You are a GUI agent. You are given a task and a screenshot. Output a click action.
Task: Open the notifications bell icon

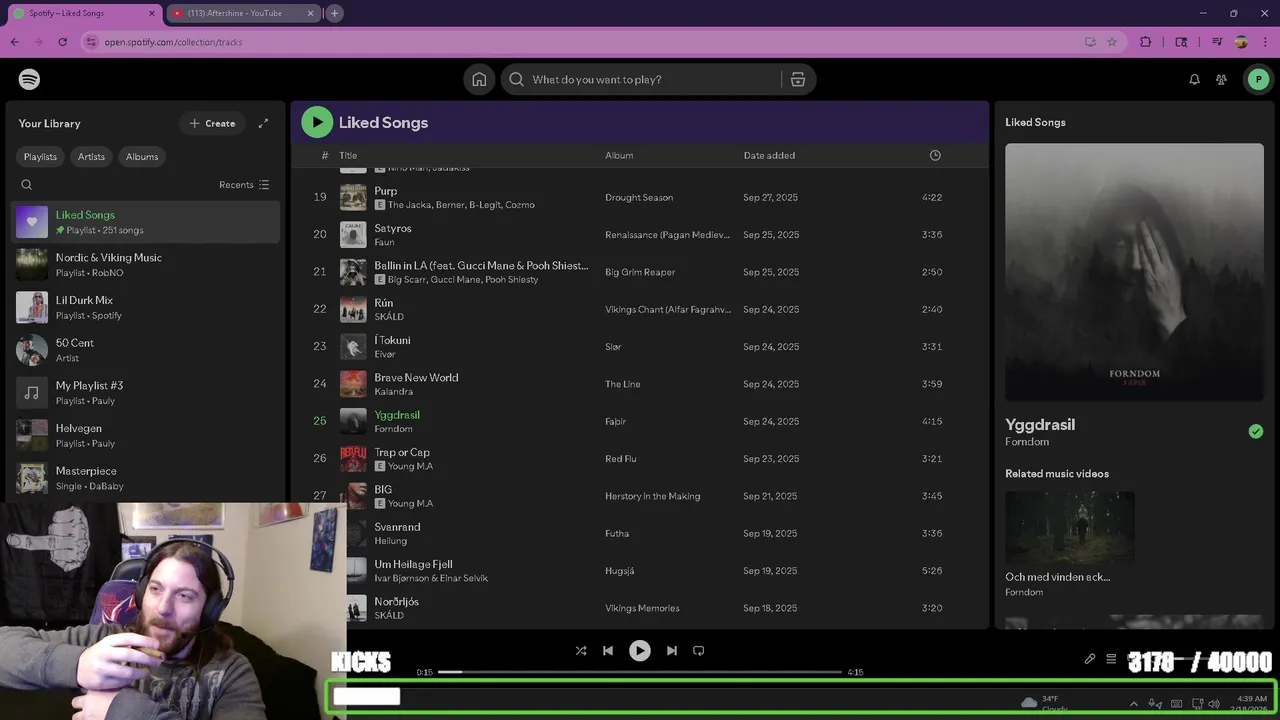click(1194, 79)
